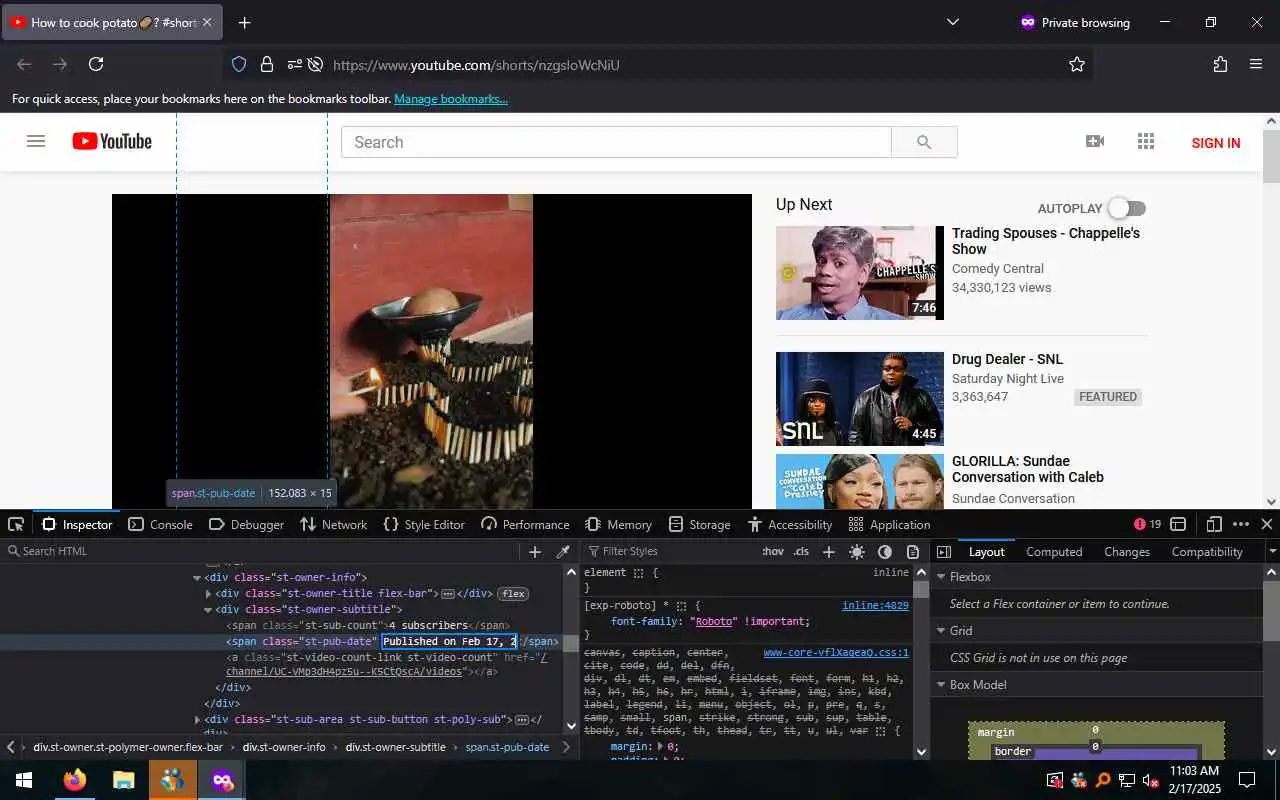This screenshot has width=1280, height=800.
Task: Expand the st-sub-area st-sub-button div
Action: coord(197,720)
